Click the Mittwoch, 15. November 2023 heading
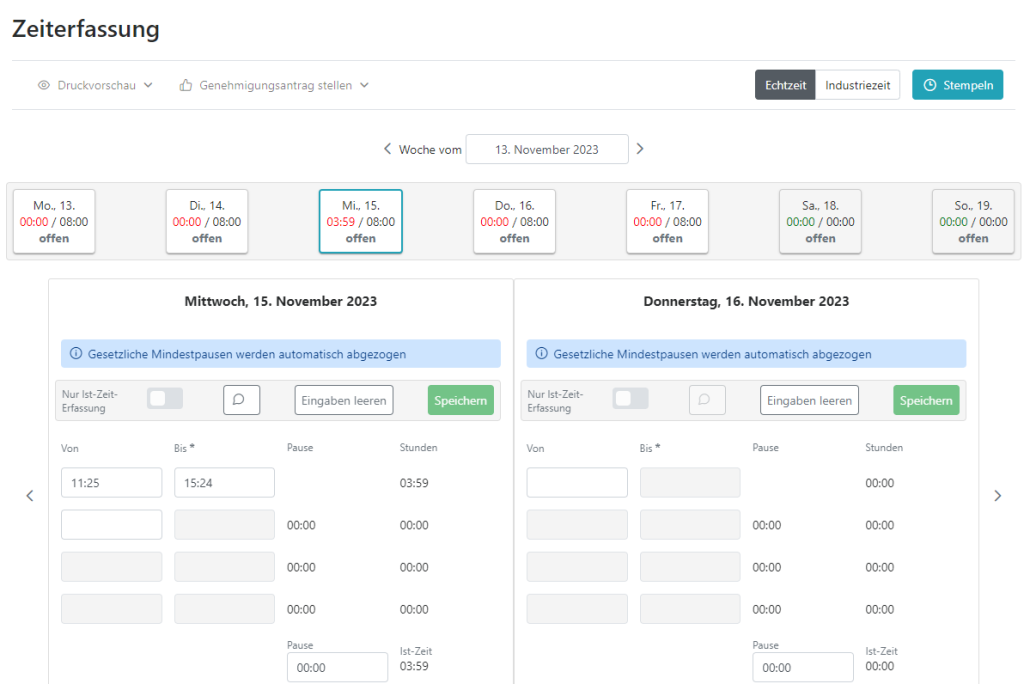 coord(281,301)
